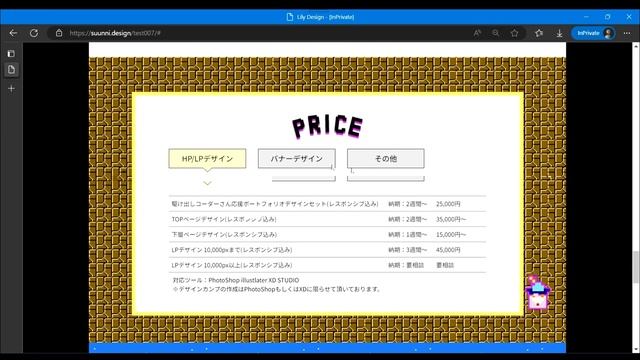Open the downloads icon
Image resolution: width=640 pixels, height=360 pixels.
tap(559, 33)
